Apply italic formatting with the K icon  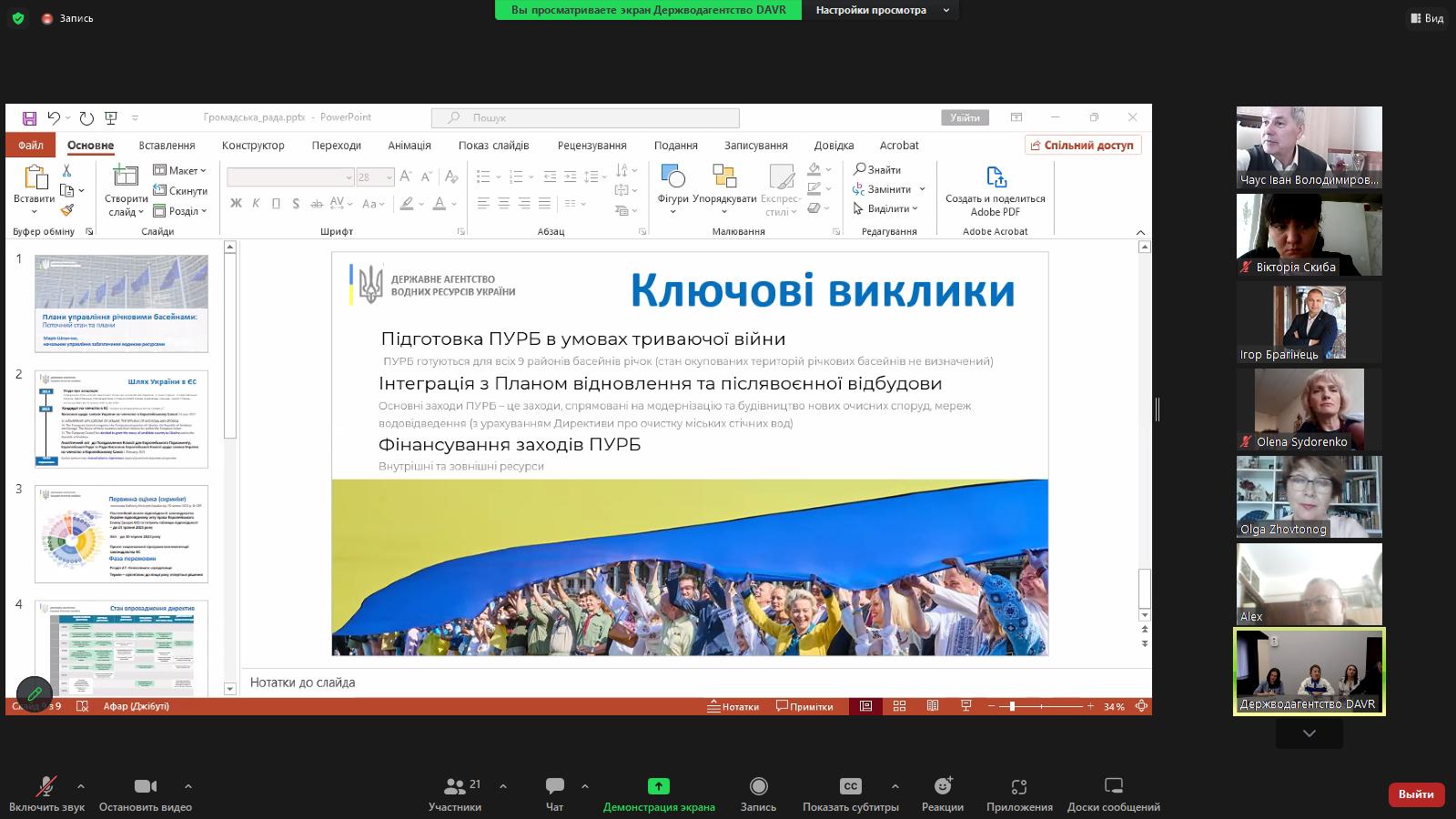[x=256, y=203]
